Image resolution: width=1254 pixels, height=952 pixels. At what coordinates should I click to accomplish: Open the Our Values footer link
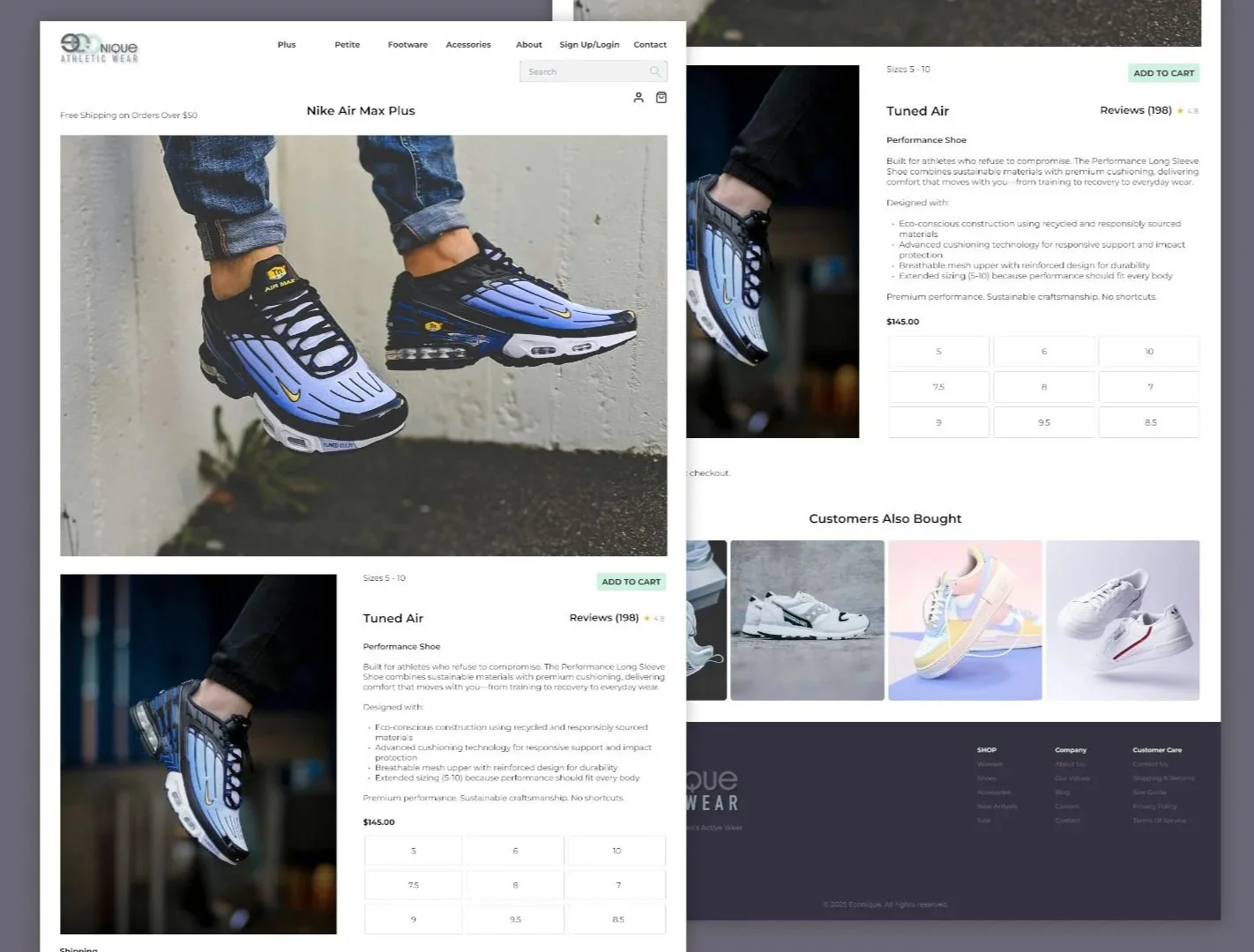coord(1072,778)
